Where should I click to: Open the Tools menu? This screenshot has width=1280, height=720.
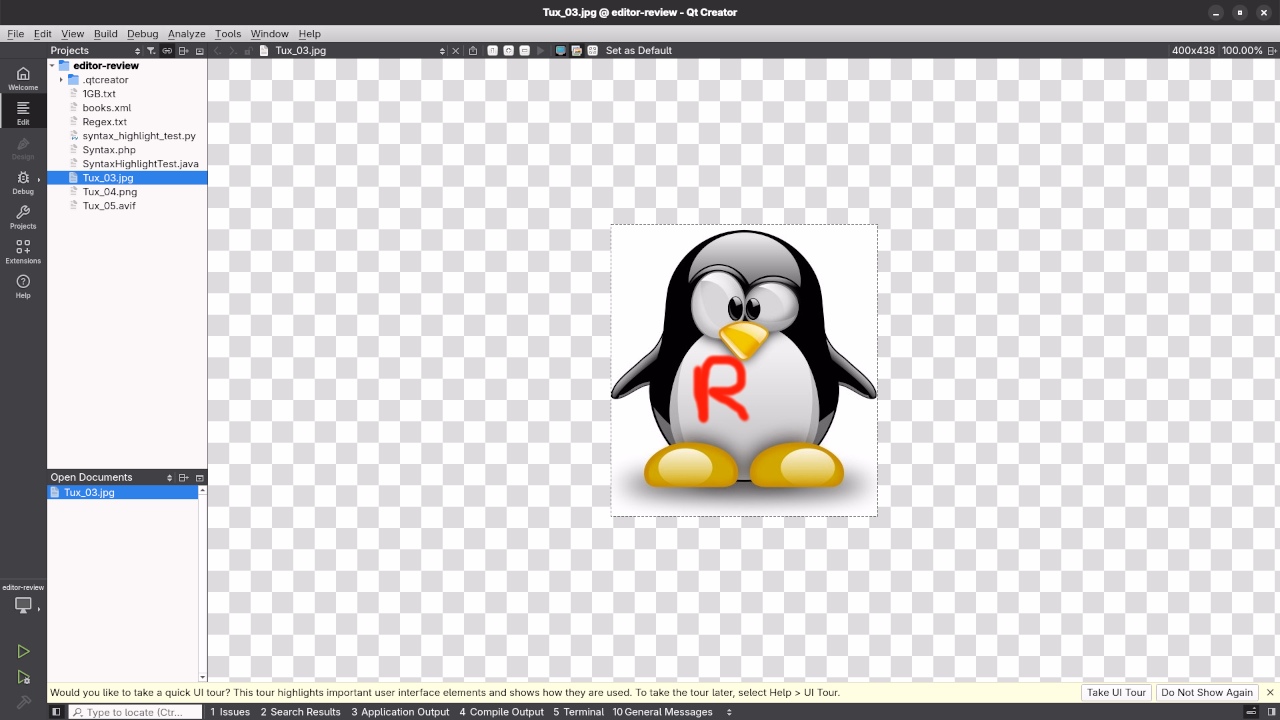pos(228,34)
